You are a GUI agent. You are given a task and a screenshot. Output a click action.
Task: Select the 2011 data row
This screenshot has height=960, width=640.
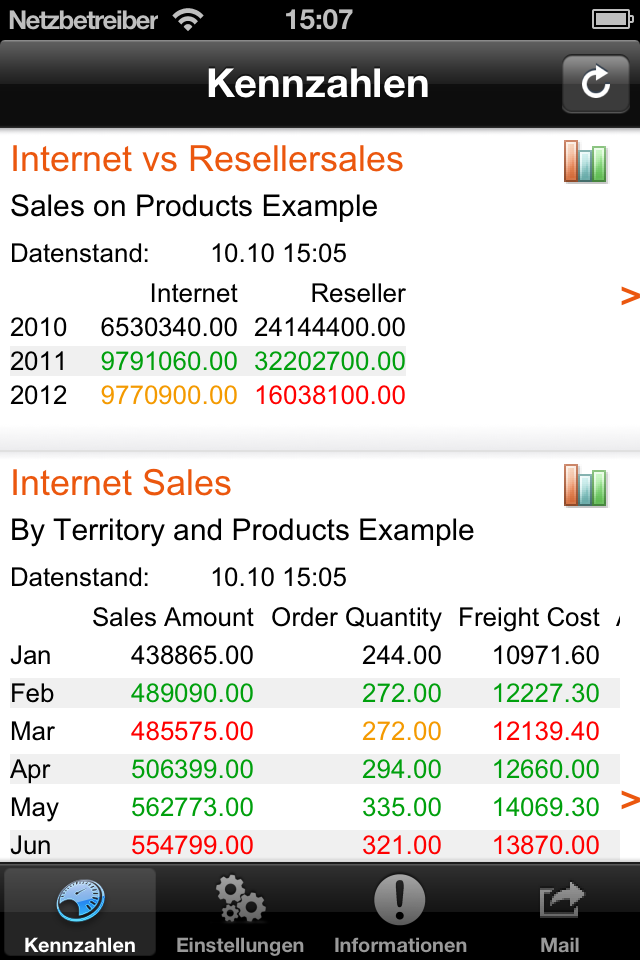click(208, 361)
